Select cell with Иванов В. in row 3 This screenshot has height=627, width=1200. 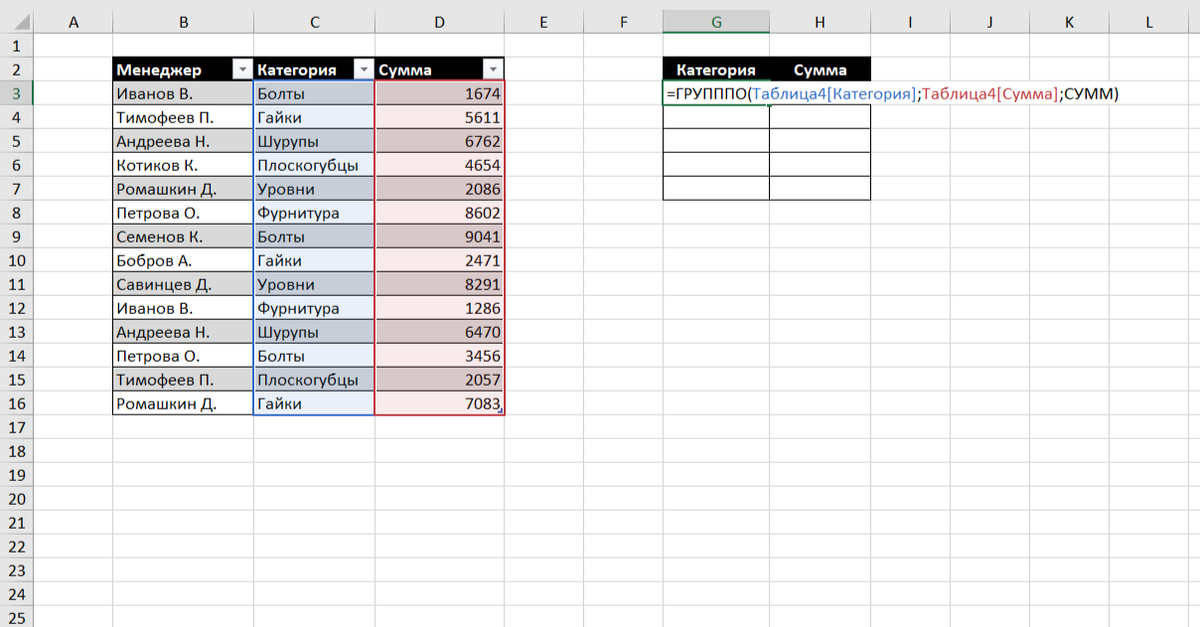pos(183,93)
